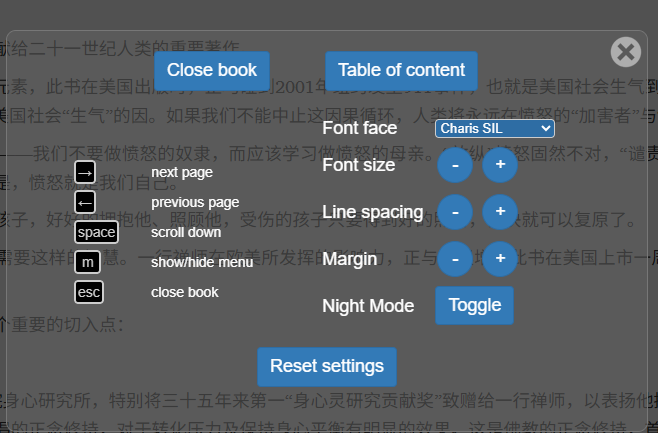
Task: Click the space key icon
Action: click(x=97, y=232)
